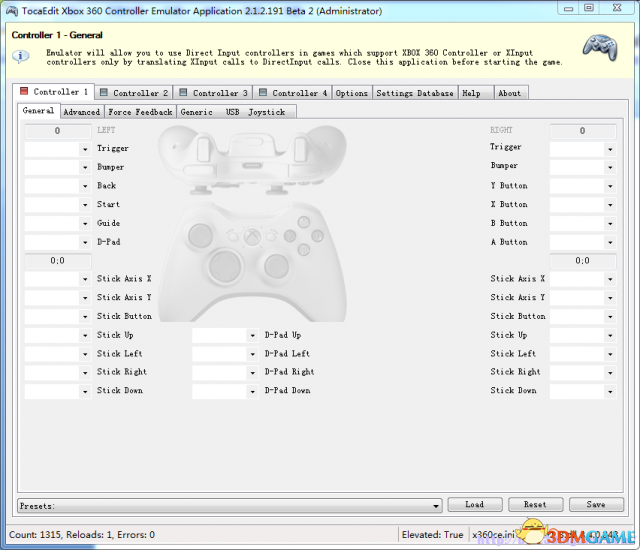Viewport: 640px width, 550px height.
Task: Click the left stick 0:0 value field
Action: pyautogui.click(x=58, y=261)
